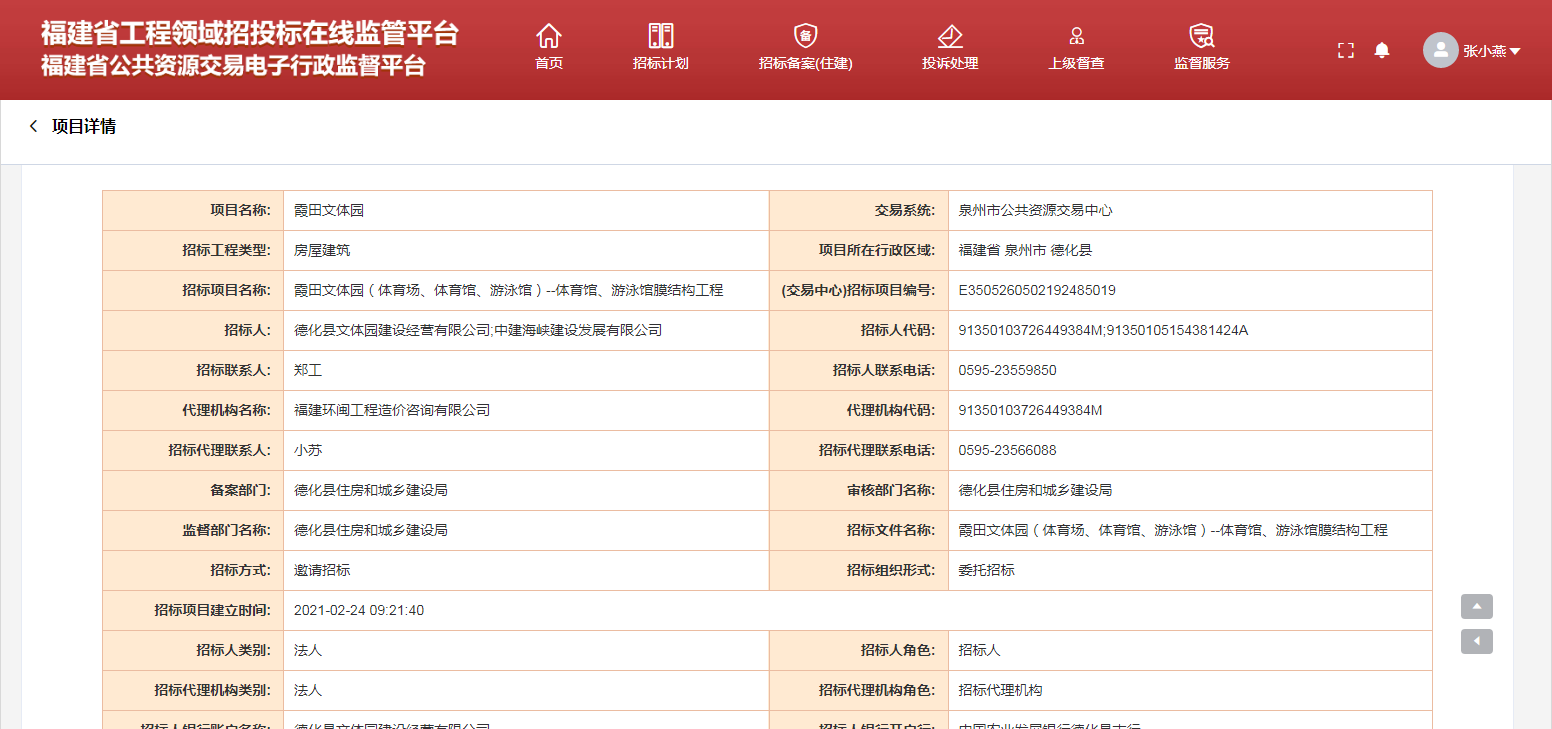Select the 上级督查 menu label
1552x729 pixels.
tap(1076, 63)
